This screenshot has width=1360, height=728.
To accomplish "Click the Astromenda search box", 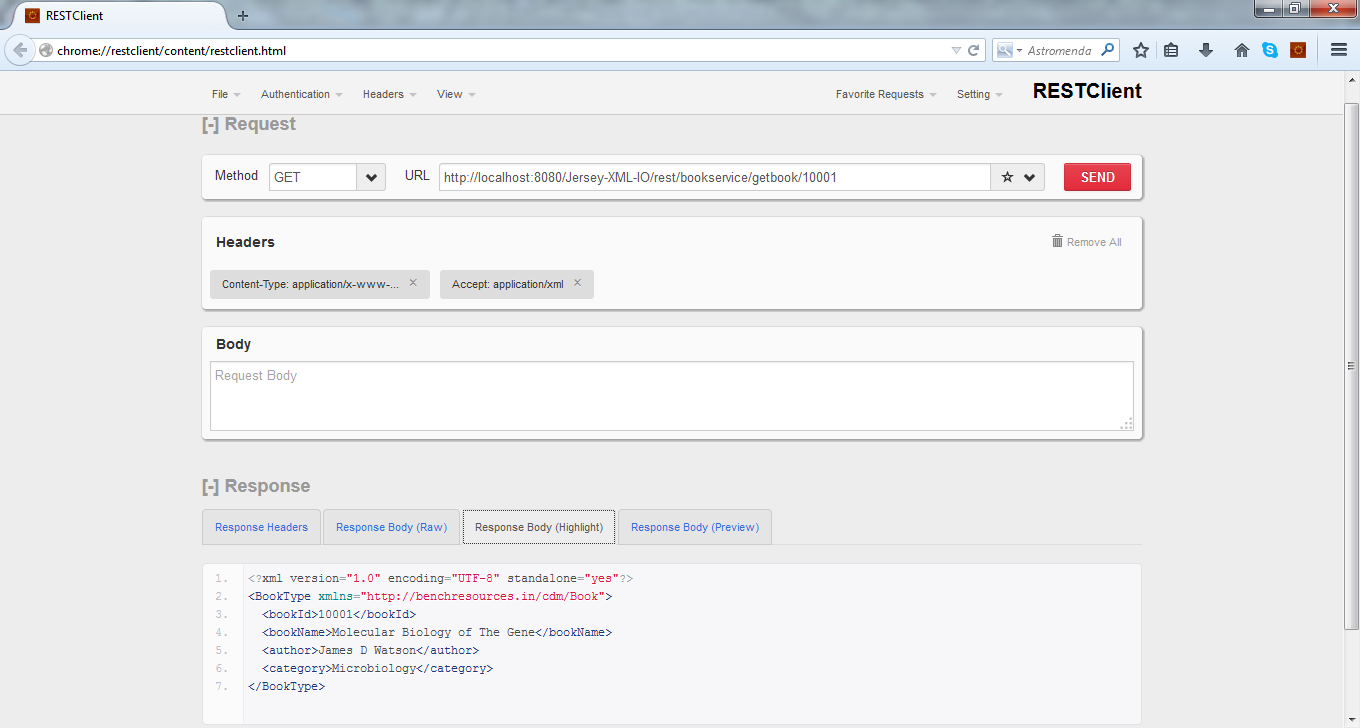I will [x=1060, y=50].
